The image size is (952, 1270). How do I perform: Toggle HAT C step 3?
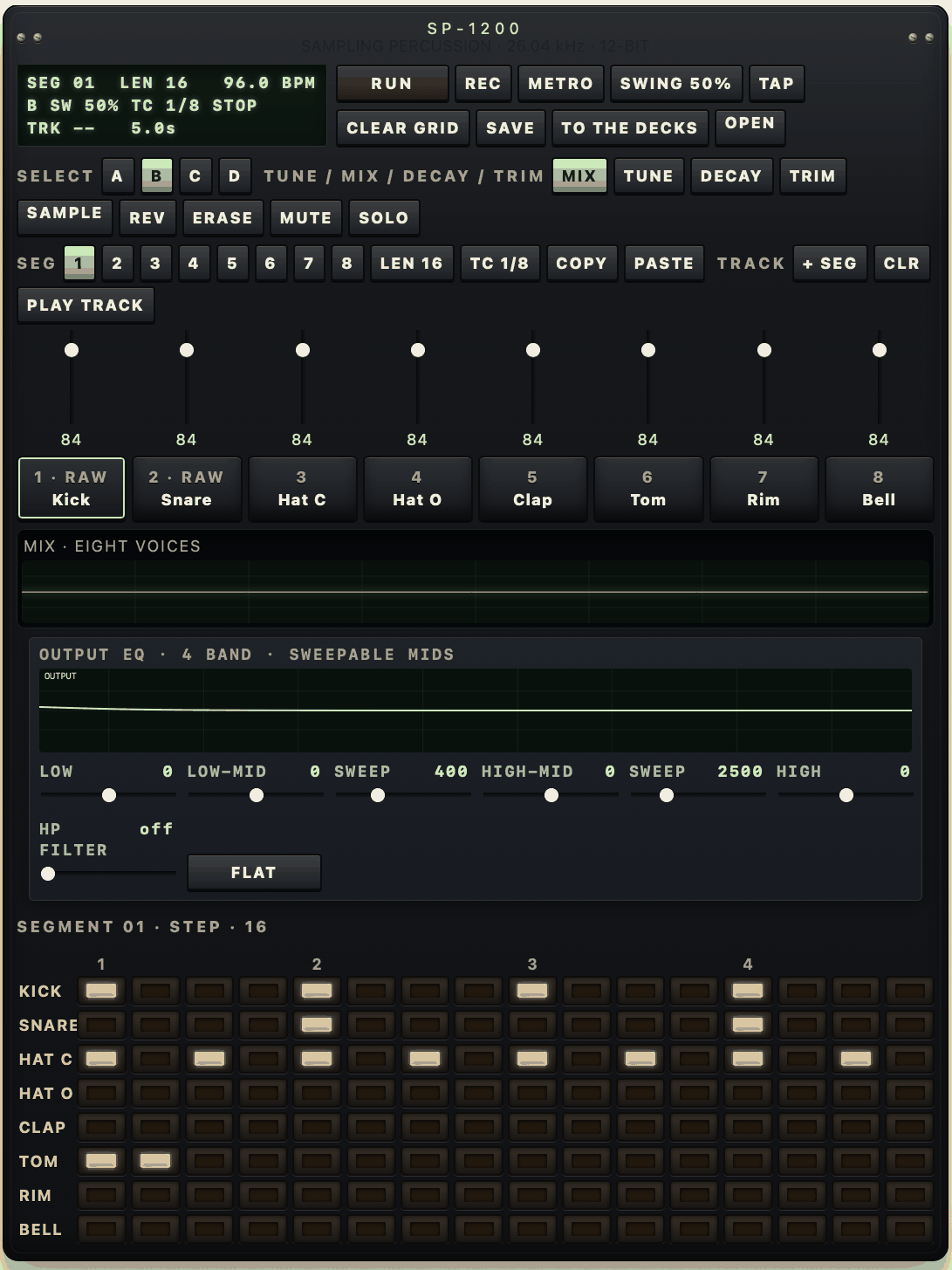click(209, 1059)
